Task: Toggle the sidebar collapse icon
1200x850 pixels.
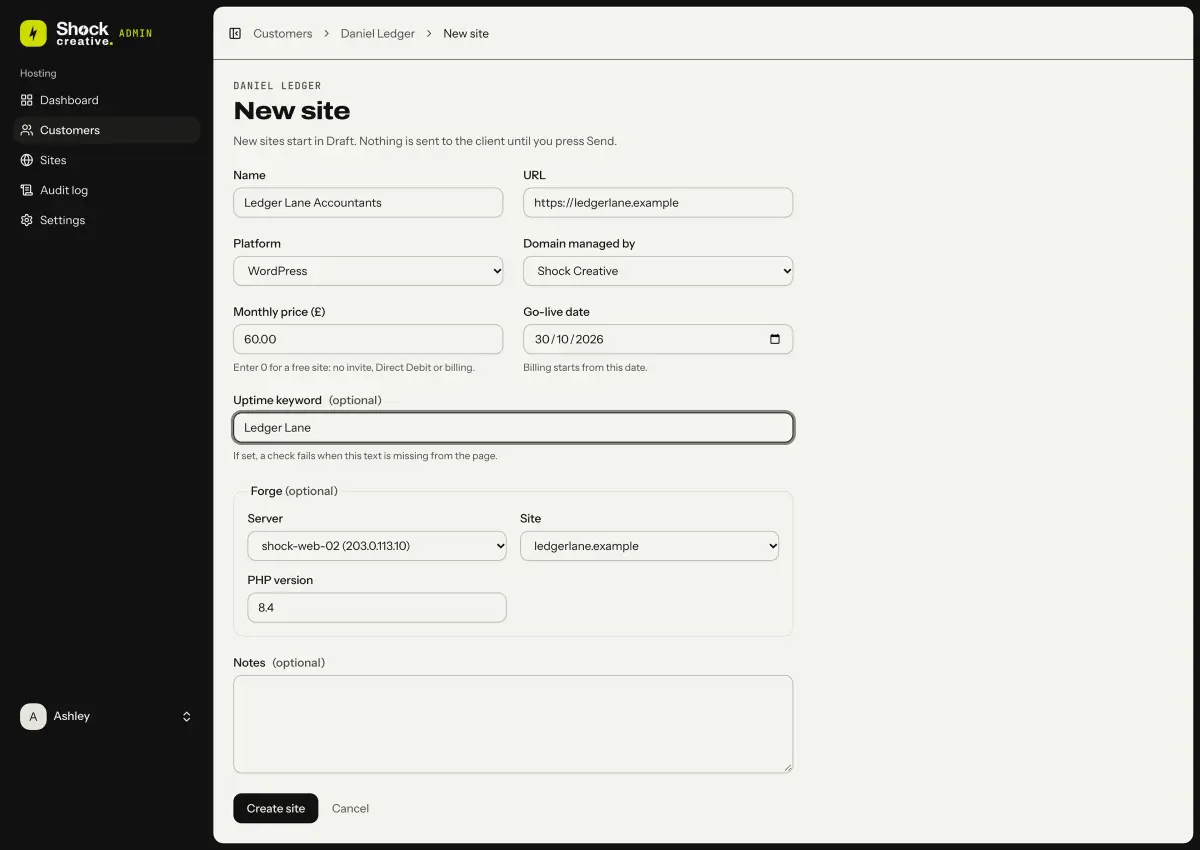Action: 235,33
